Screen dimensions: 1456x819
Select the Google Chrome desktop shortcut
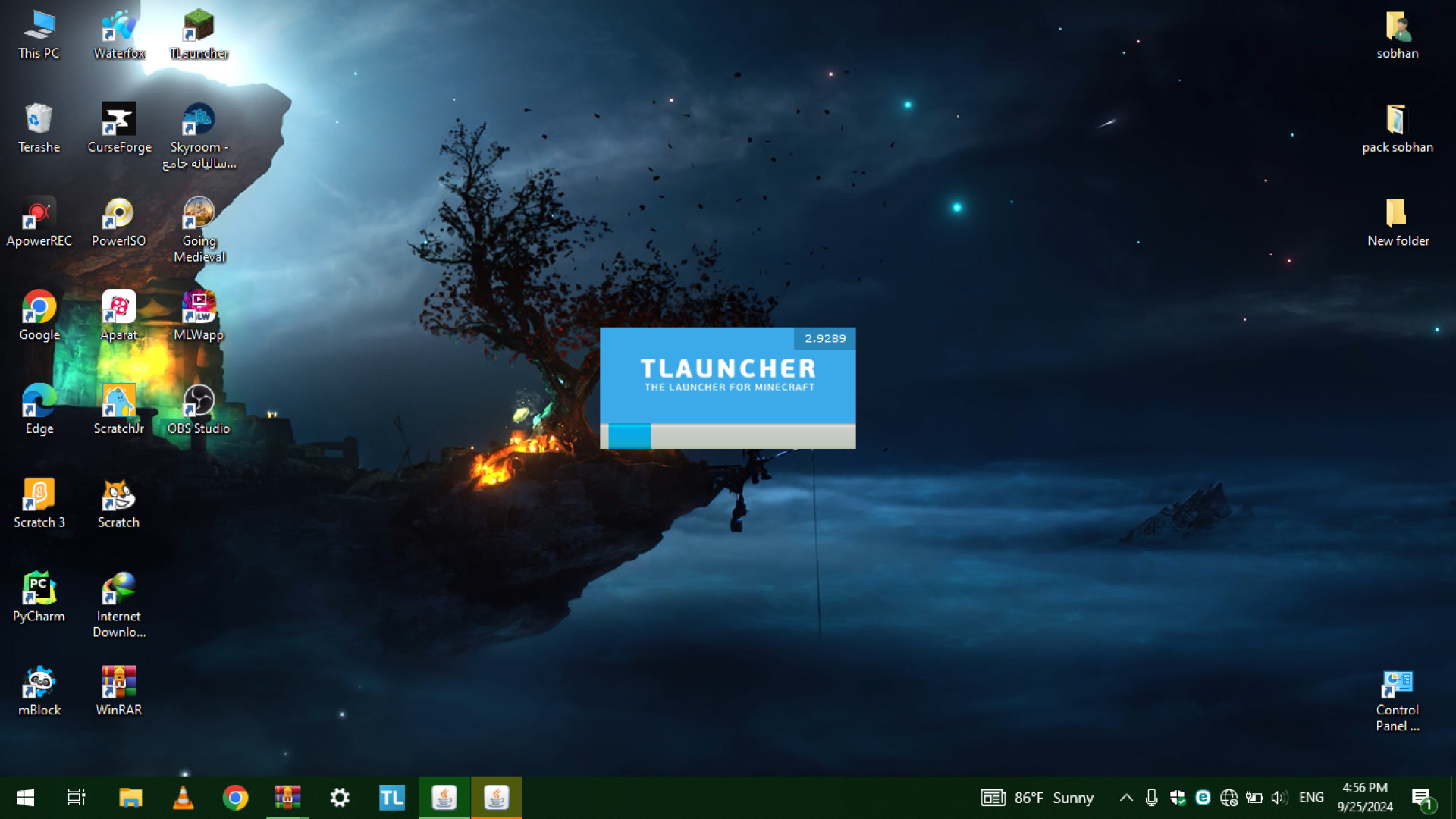tap(39, 316)
